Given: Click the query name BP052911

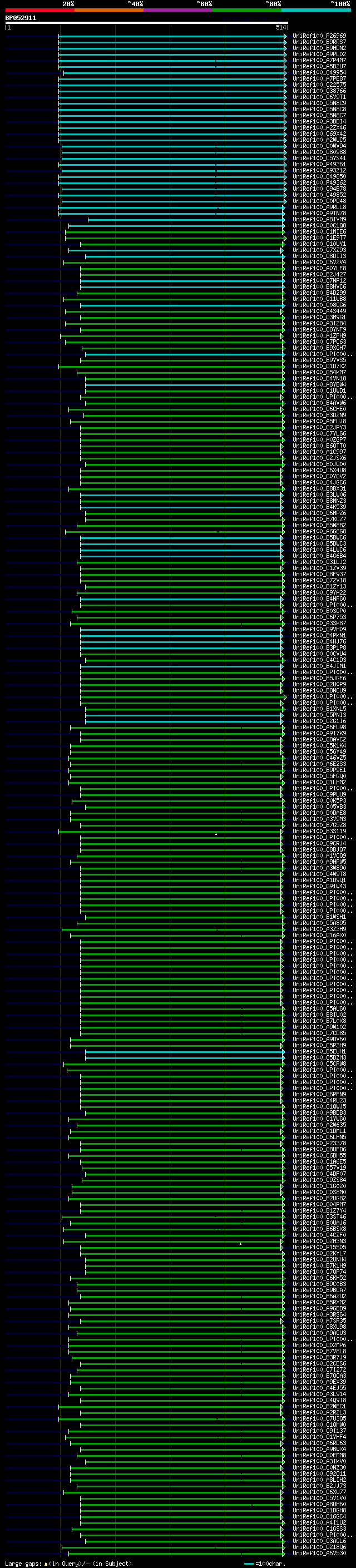Looking at the screenshot, I should click(x=21, y=18).
